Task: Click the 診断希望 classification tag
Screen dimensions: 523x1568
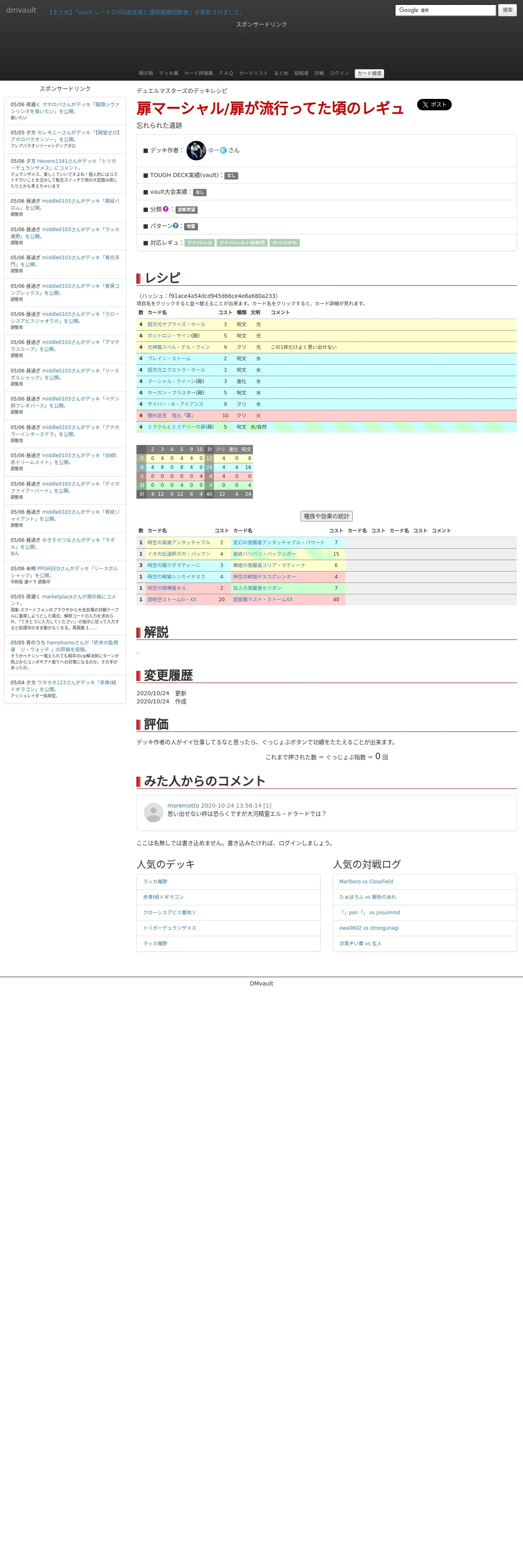Action: (x=186, y=209)
